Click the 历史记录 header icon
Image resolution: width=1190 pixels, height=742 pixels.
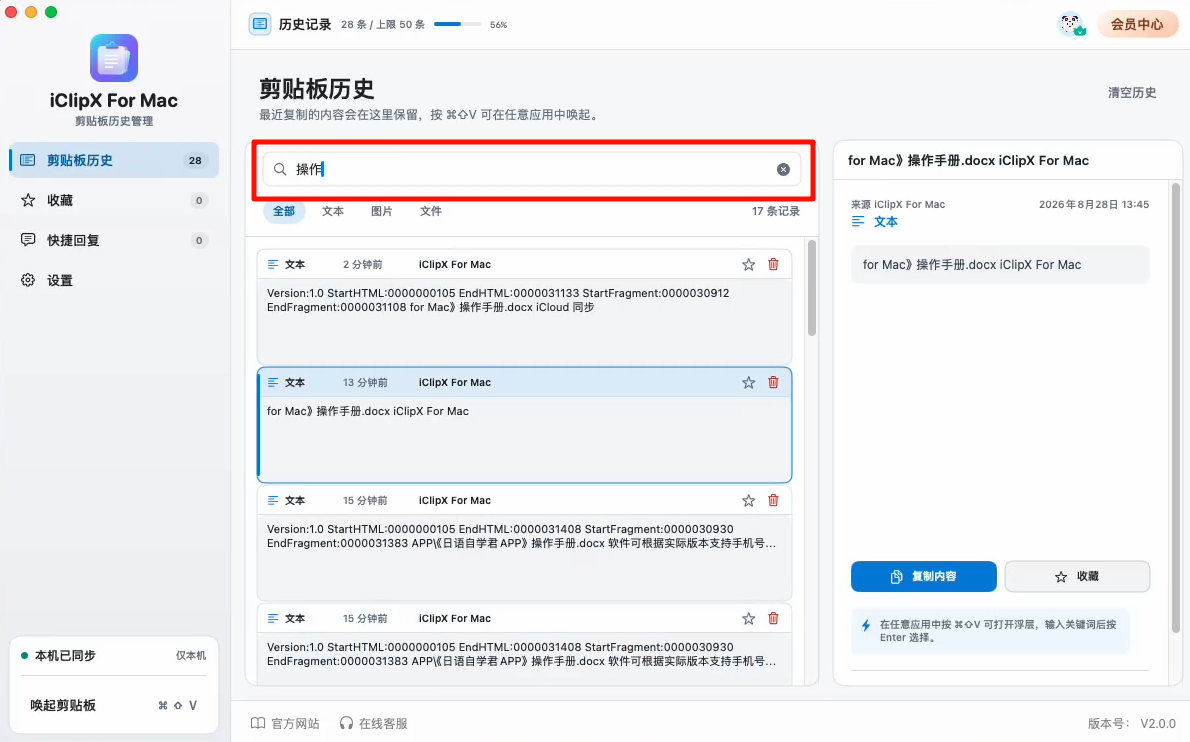(x=260, y=24)
